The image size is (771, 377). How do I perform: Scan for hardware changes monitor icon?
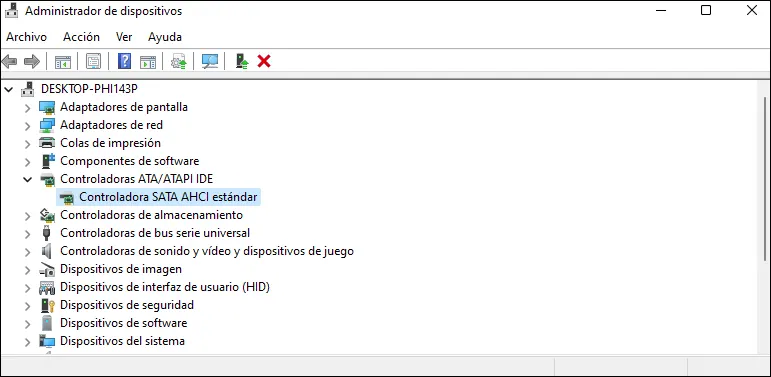[210, 61]
